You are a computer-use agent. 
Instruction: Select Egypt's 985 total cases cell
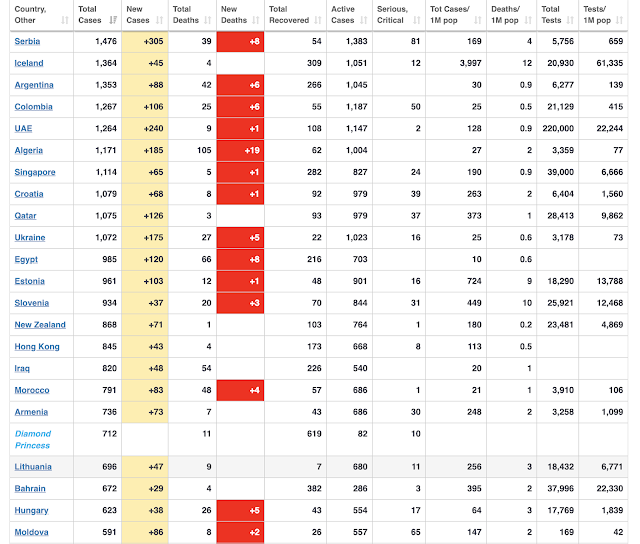98,259
